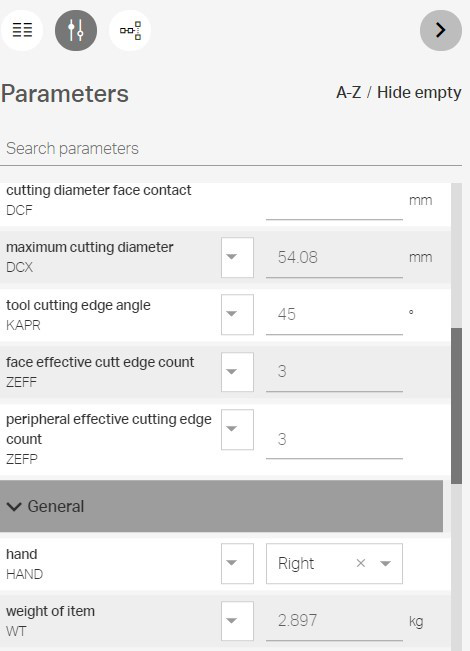
Task: Open the structure tree diagram icon
Action: click(x=130, y=30)
